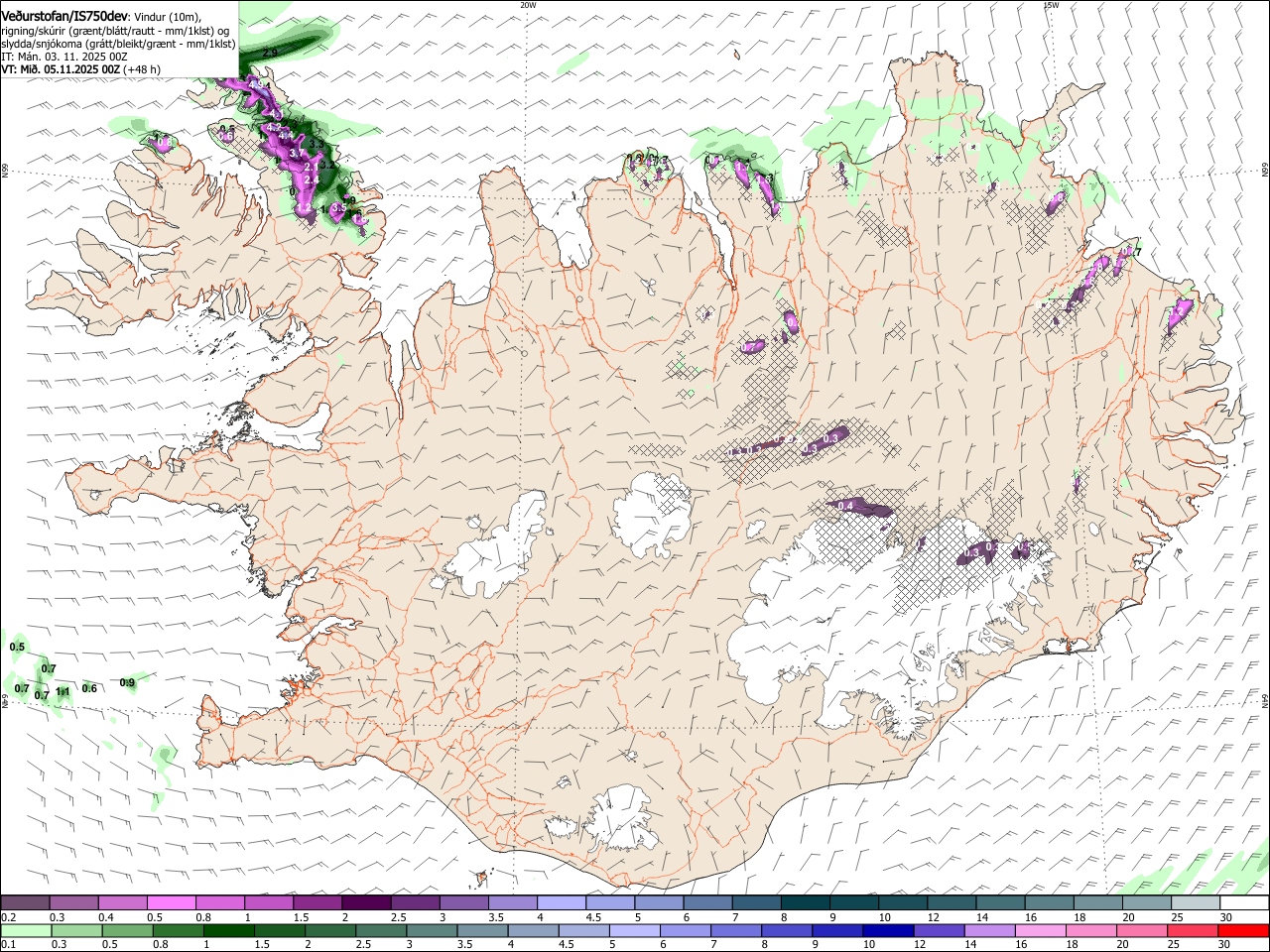Click the bright pink snow swatch at 0.5
The width and height of the screenshot is (1270, 952).
point(172,903)
